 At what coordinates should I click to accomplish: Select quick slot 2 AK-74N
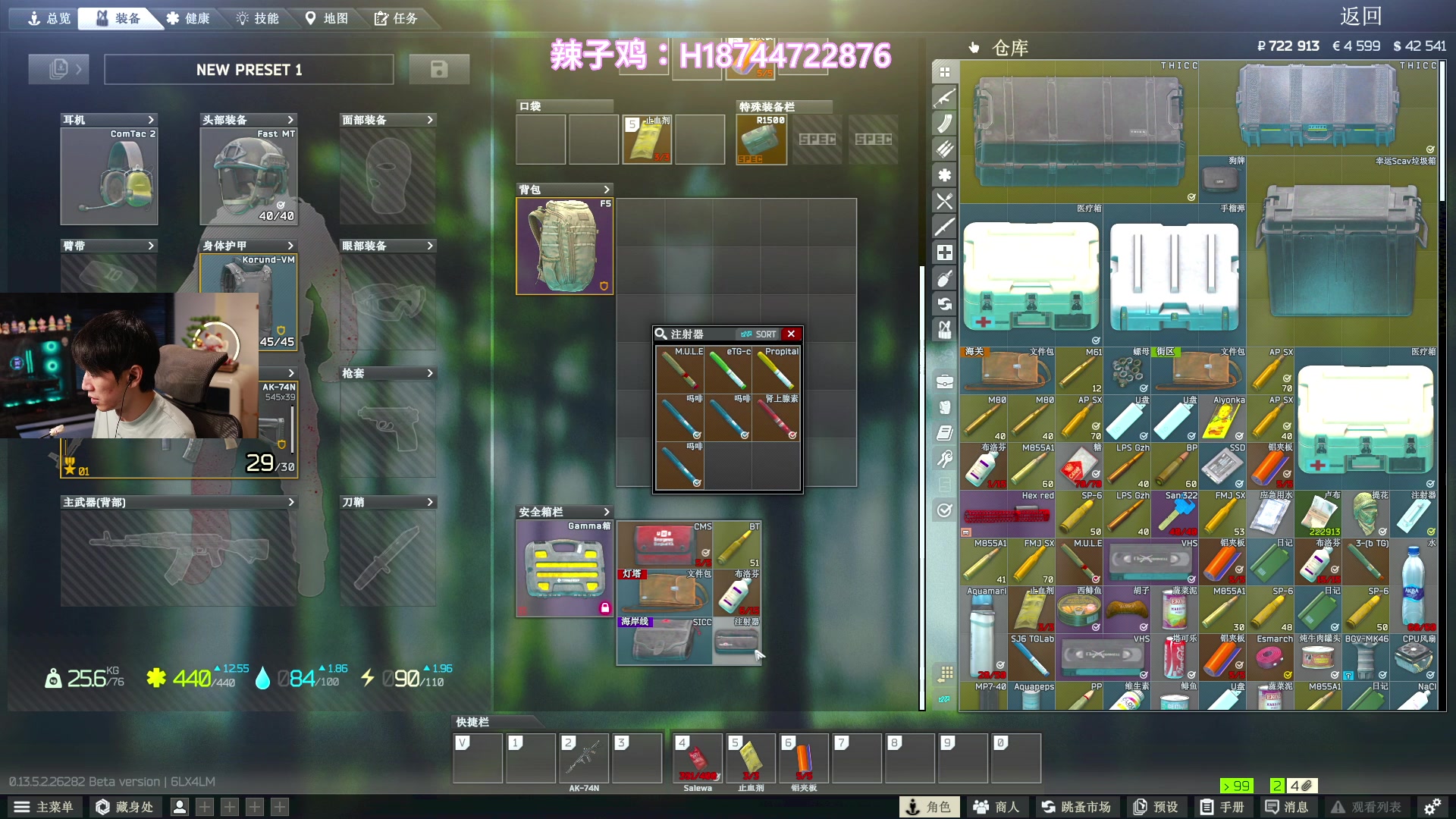click(584, 758)
